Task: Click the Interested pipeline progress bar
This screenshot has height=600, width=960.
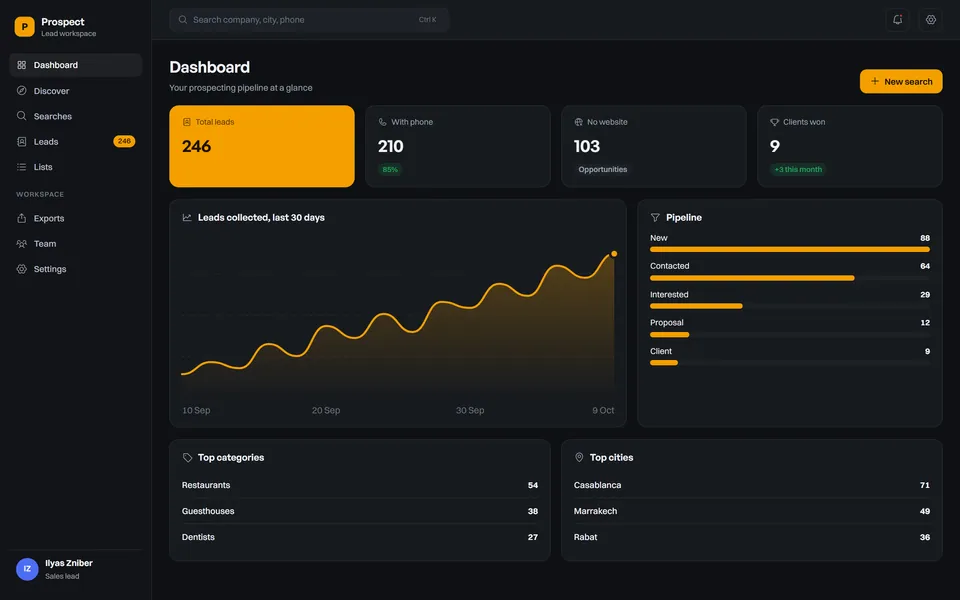Action: tap(790, 306)
